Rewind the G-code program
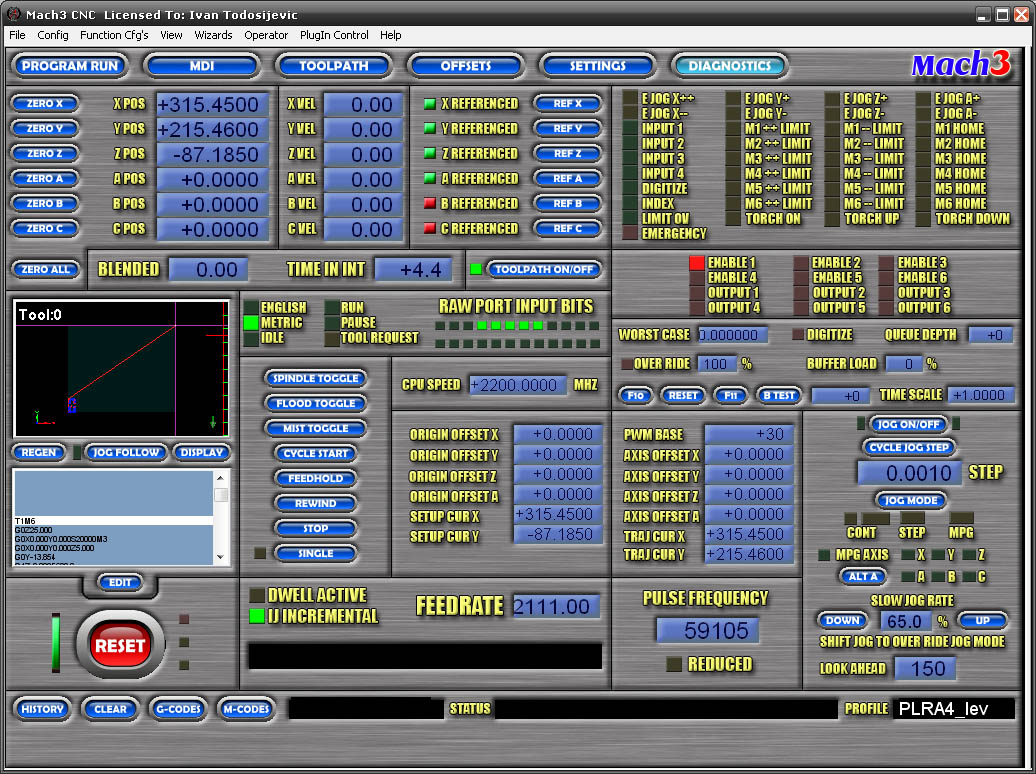 coord(316,504)
